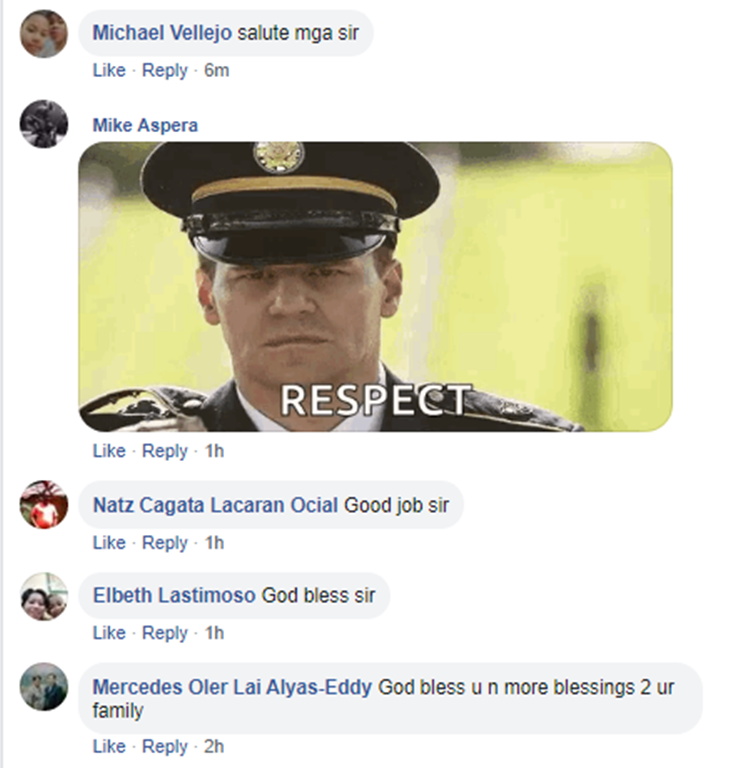Viewport: 750px width, 768px height.
Task: Like Mike Aspera's GIF comment
Action: 109,451
